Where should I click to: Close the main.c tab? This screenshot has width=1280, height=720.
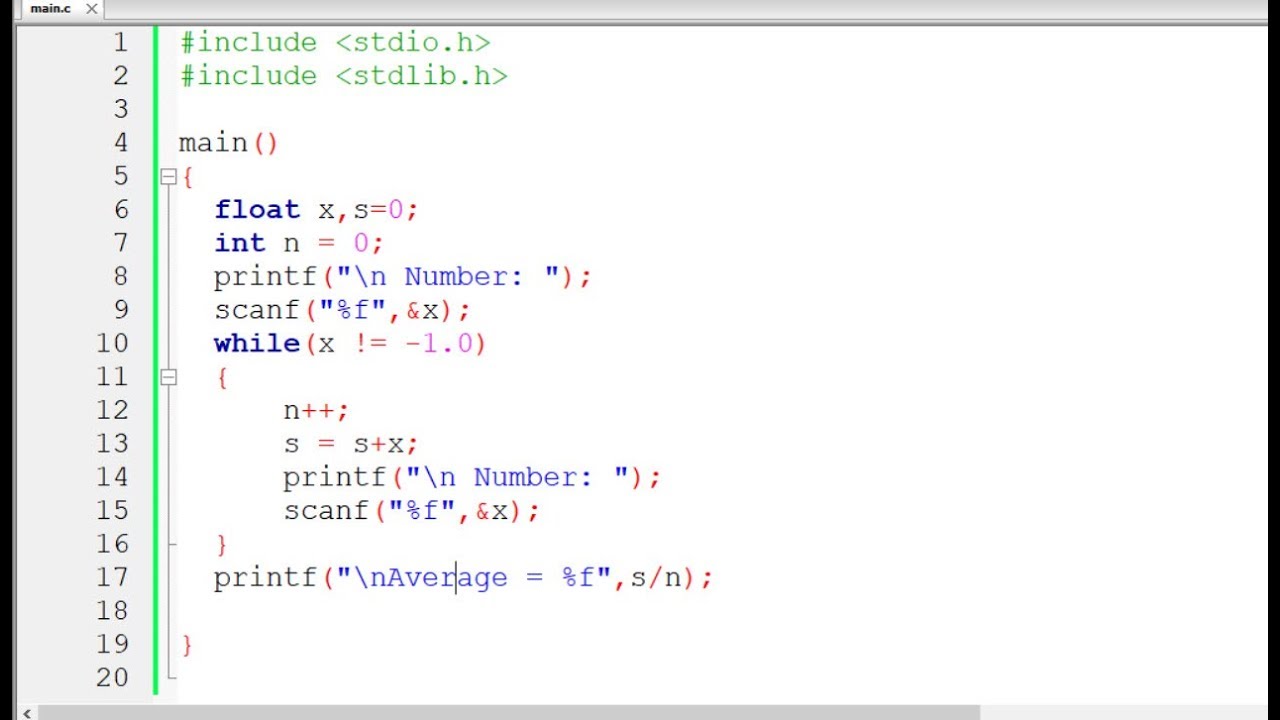click(91, 9)
